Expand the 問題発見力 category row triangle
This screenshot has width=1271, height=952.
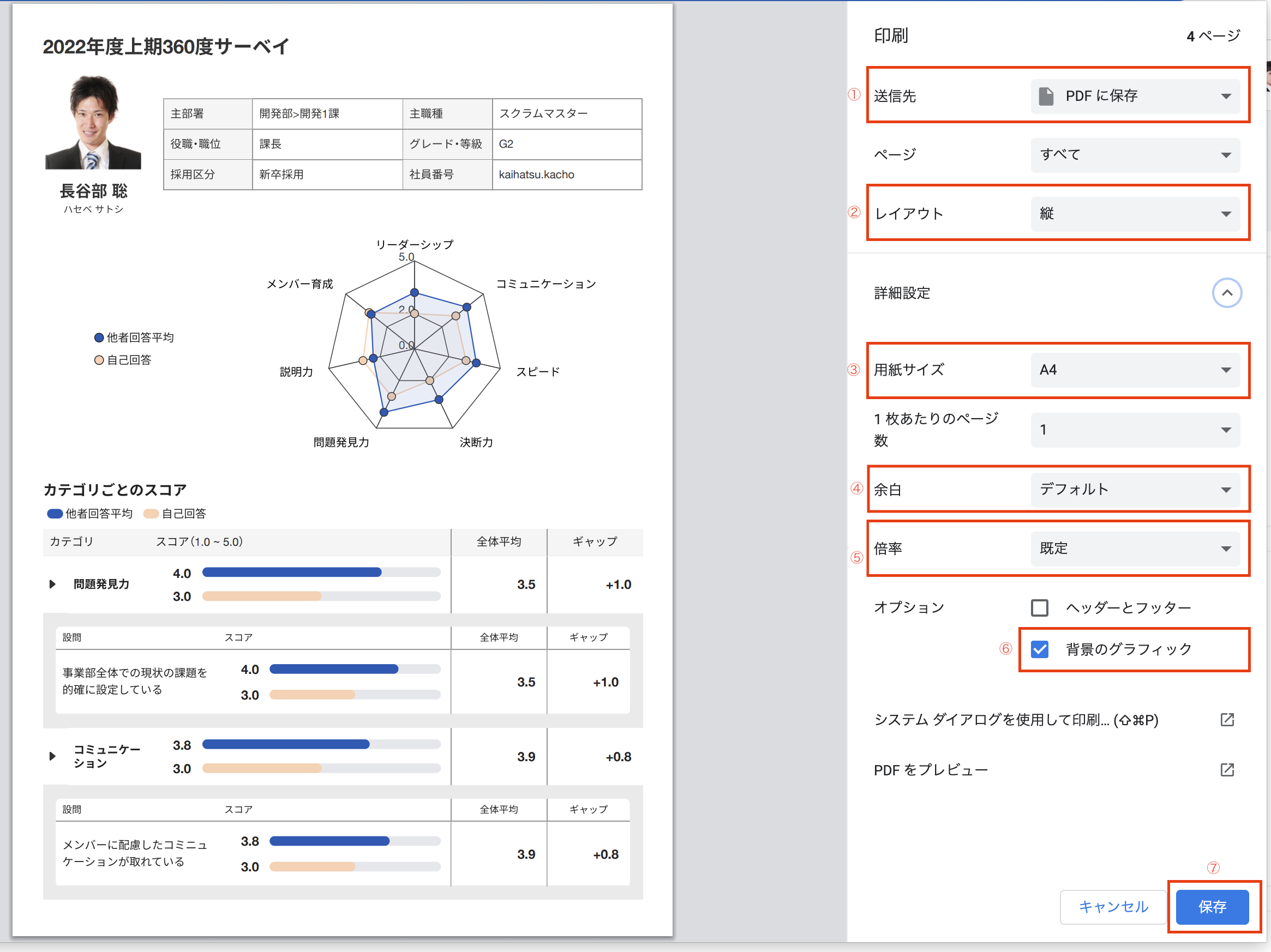[52, 584]
